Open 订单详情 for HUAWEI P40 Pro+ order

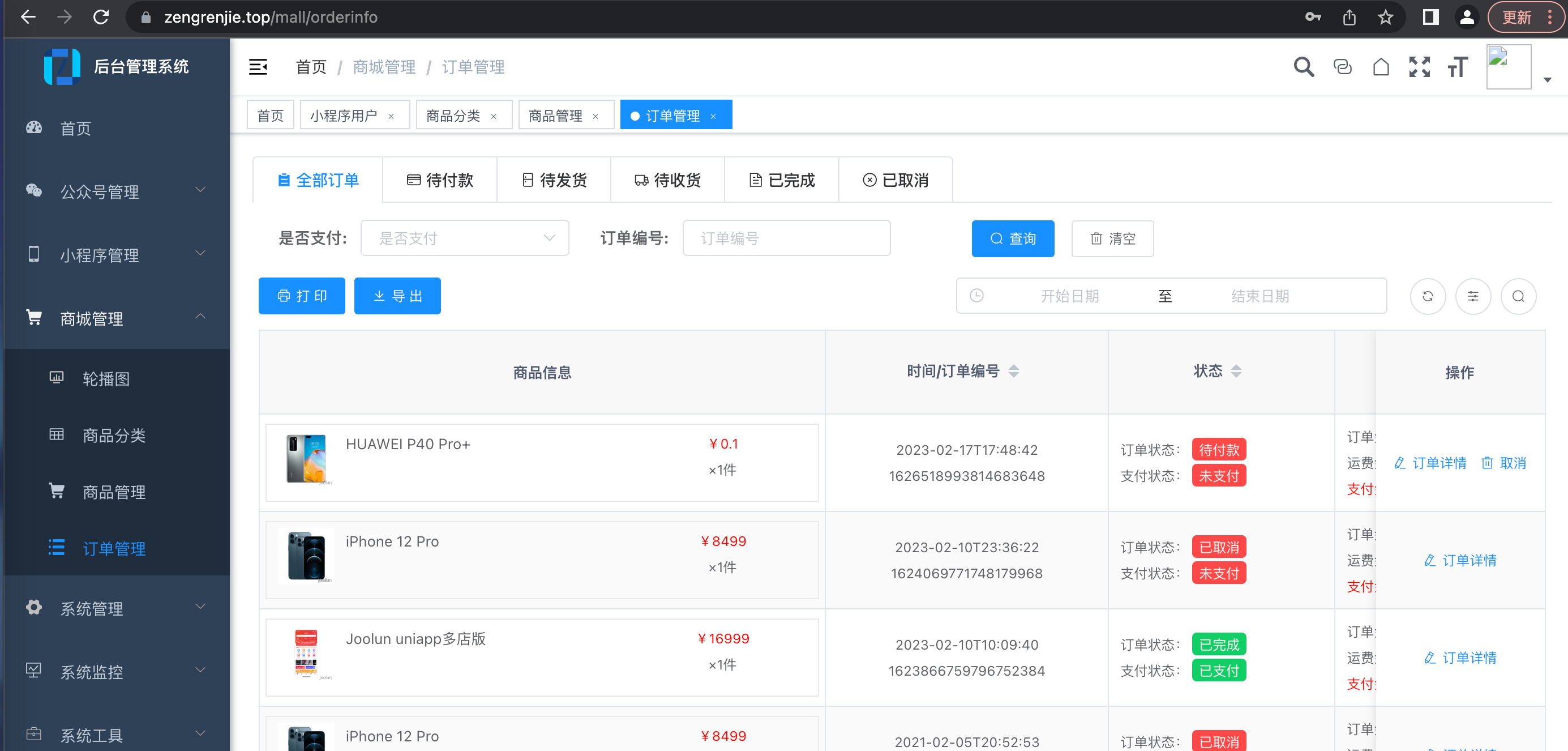[x=1430, y=463]
